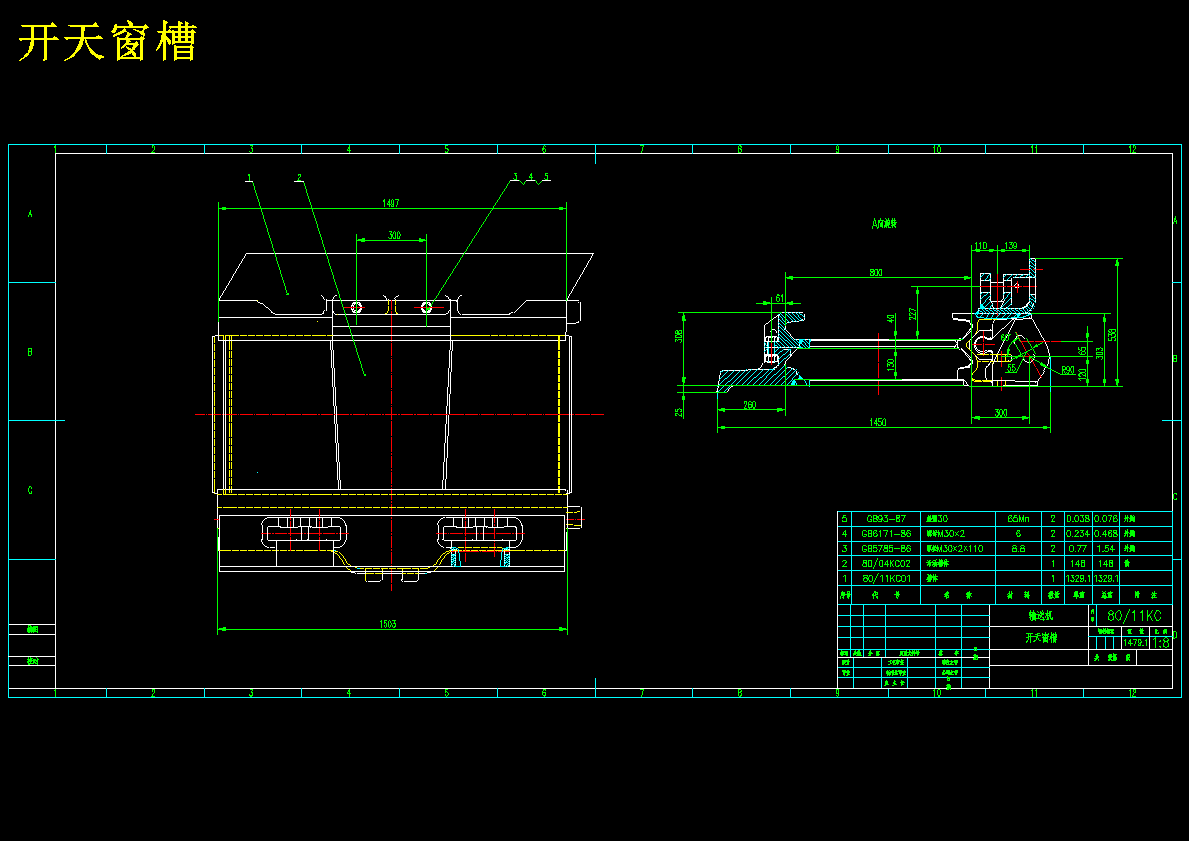Viewport: 1189px width, 841px height.
Task: Select the 0.468 total weight cell
Action: point(1105,534)
